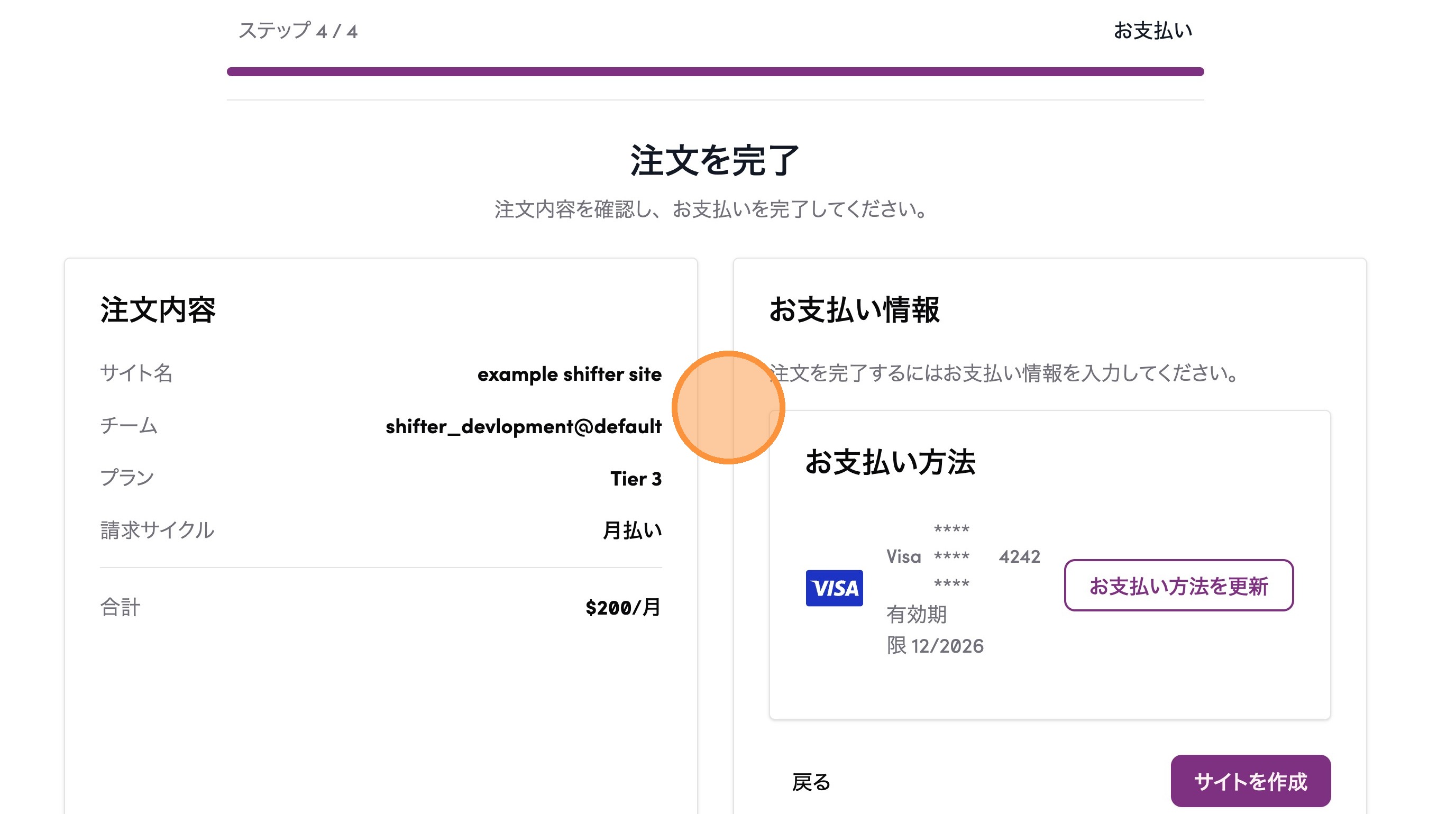The image size is (1456, 814).
Task: Click site name example shifter site
Action: tap(569, 374)
